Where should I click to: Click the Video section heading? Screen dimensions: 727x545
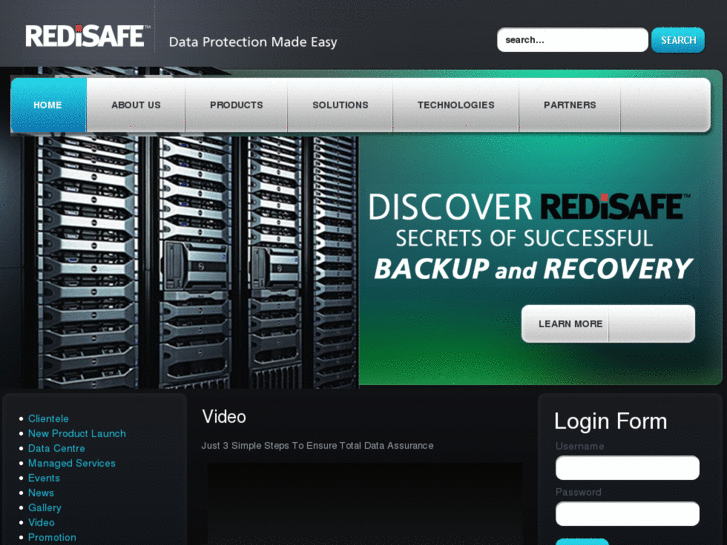[224, 417]
